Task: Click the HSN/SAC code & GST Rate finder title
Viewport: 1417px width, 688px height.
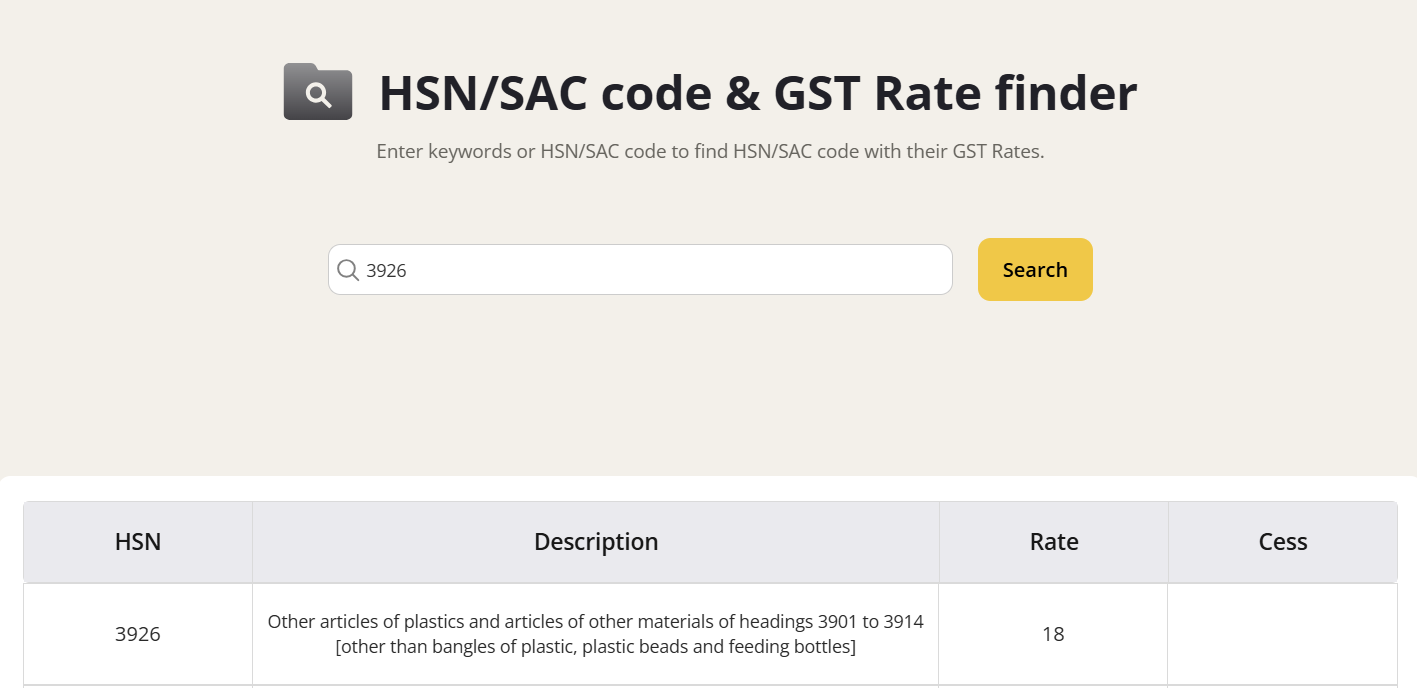Action: click(x=757, y=93)
